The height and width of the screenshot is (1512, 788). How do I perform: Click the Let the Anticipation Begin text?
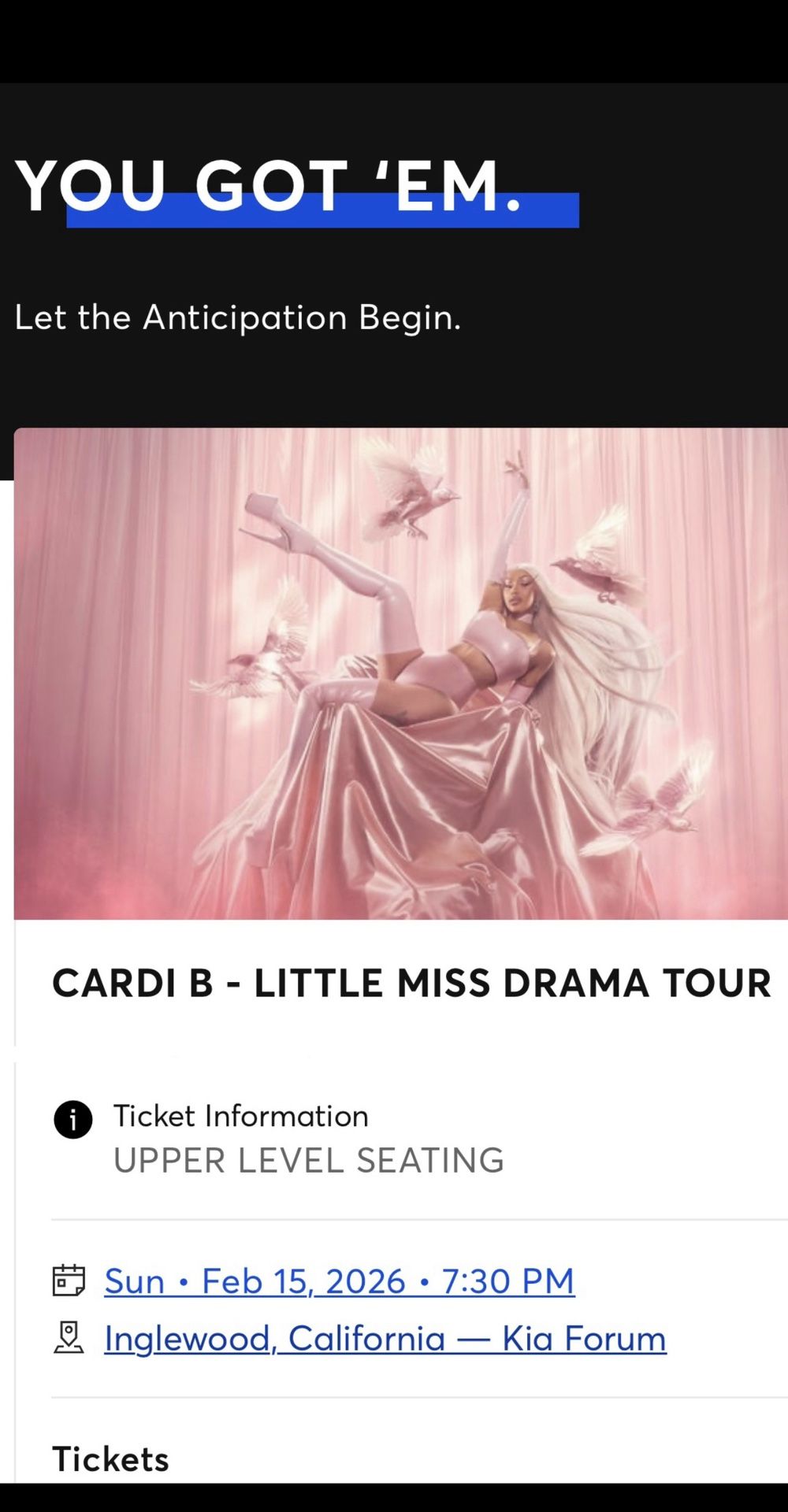(237, 317)
